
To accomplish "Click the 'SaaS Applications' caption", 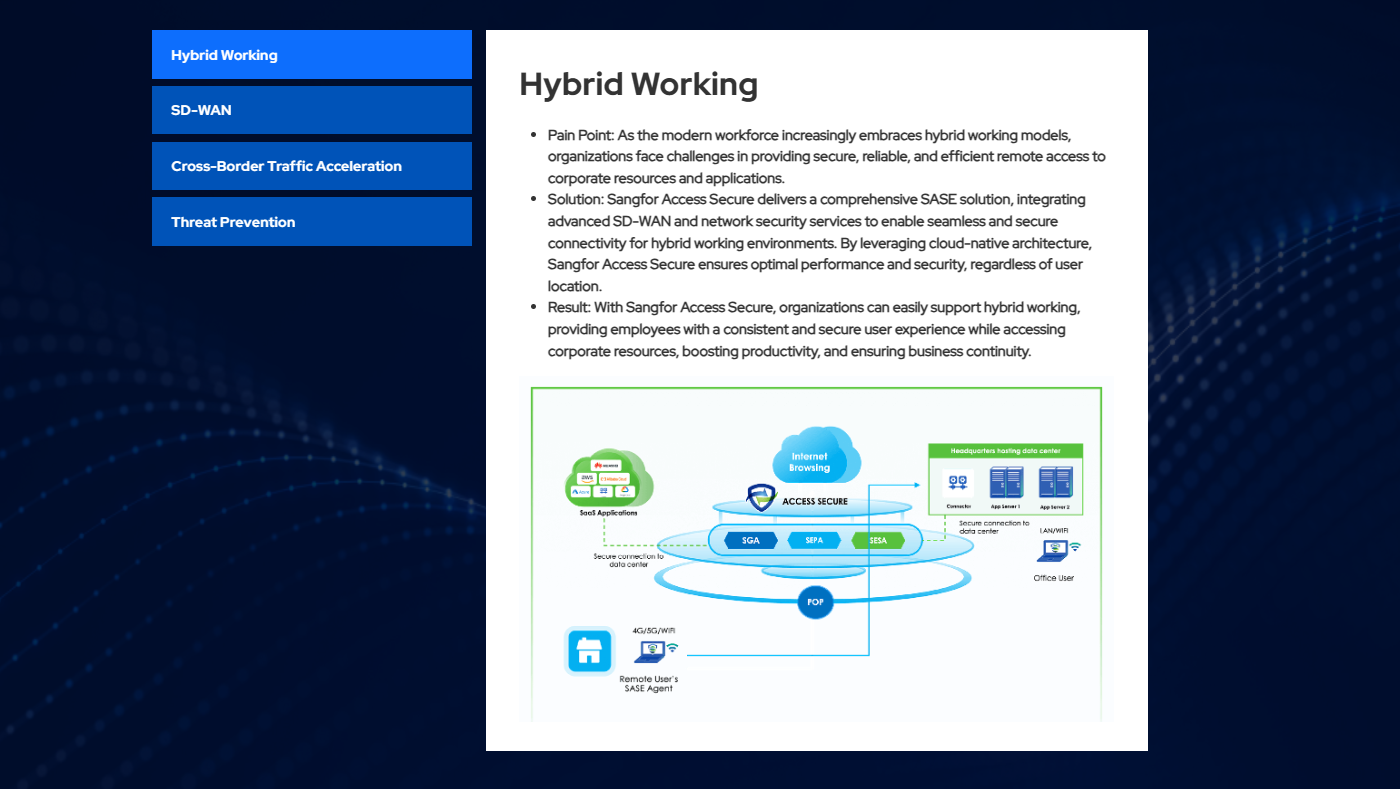I will [x=609, y=513].
